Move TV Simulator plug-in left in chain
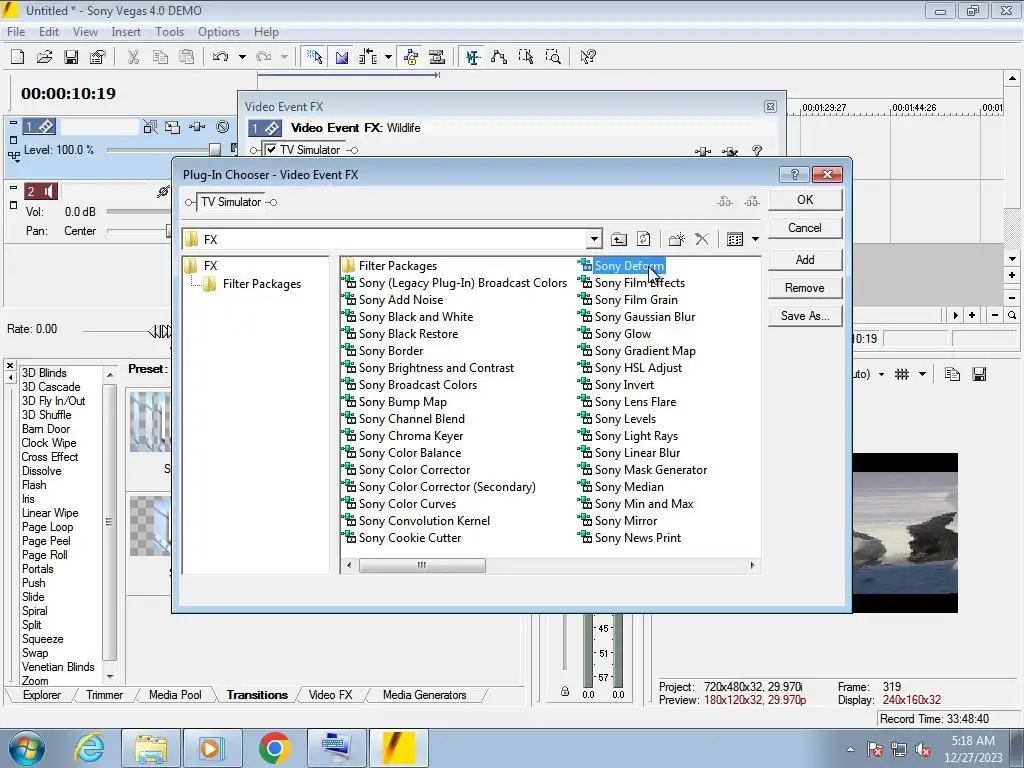The width and height of the screenshot is (1024, 768). [x=725, y=201]
